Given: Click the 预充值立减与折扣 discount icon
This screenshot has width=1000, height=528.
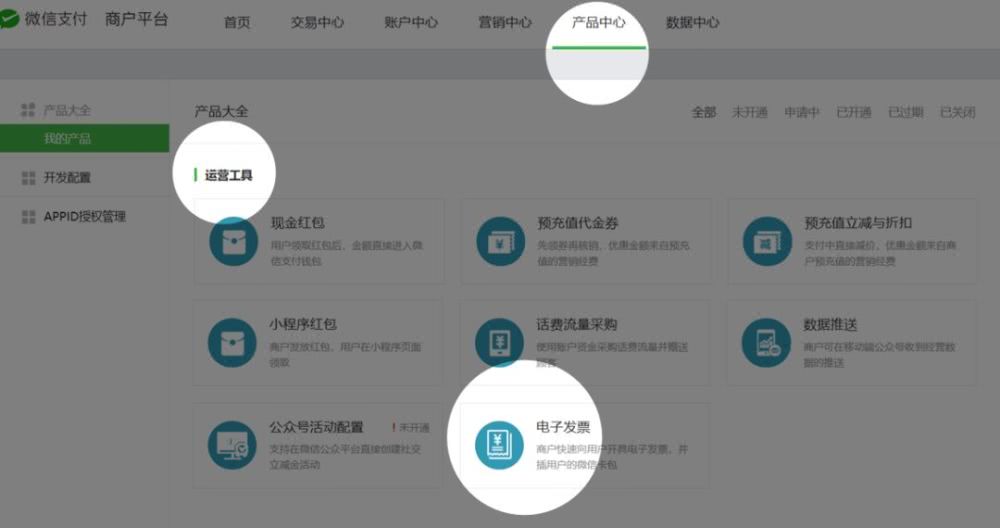Looking at the screenshot, I should pyautogui.click(x=767, y=241).
